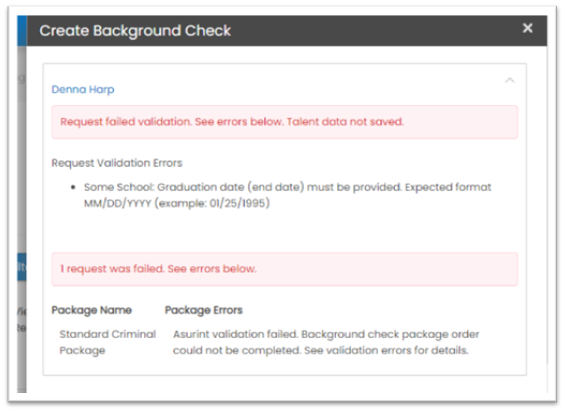Collapse the Denna Harp section chevron
This screenshot has width=565, height=412.
point(510,80)
